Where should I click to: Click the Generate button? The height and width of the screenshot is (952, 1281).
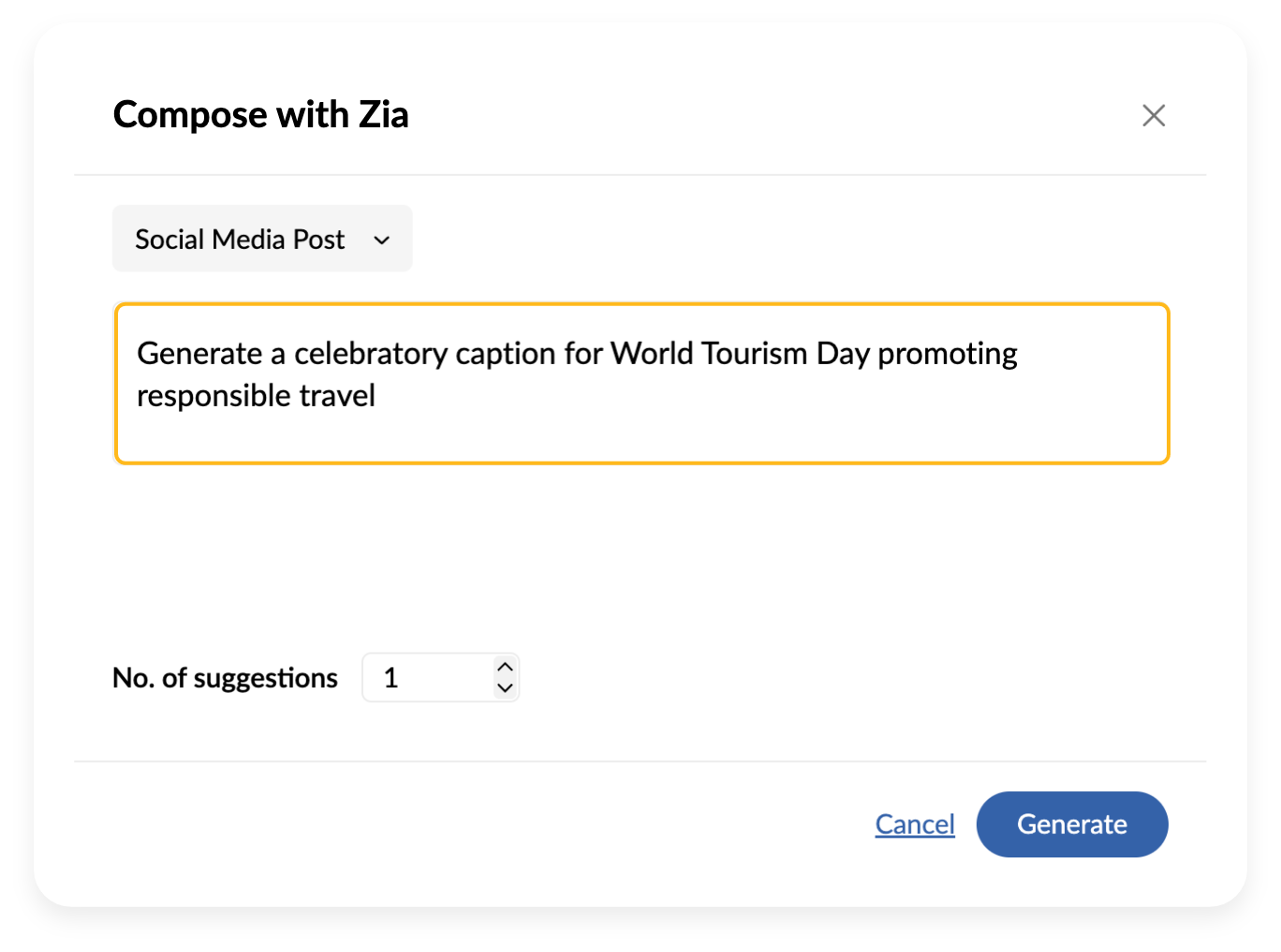click(x=1071, y=824)
